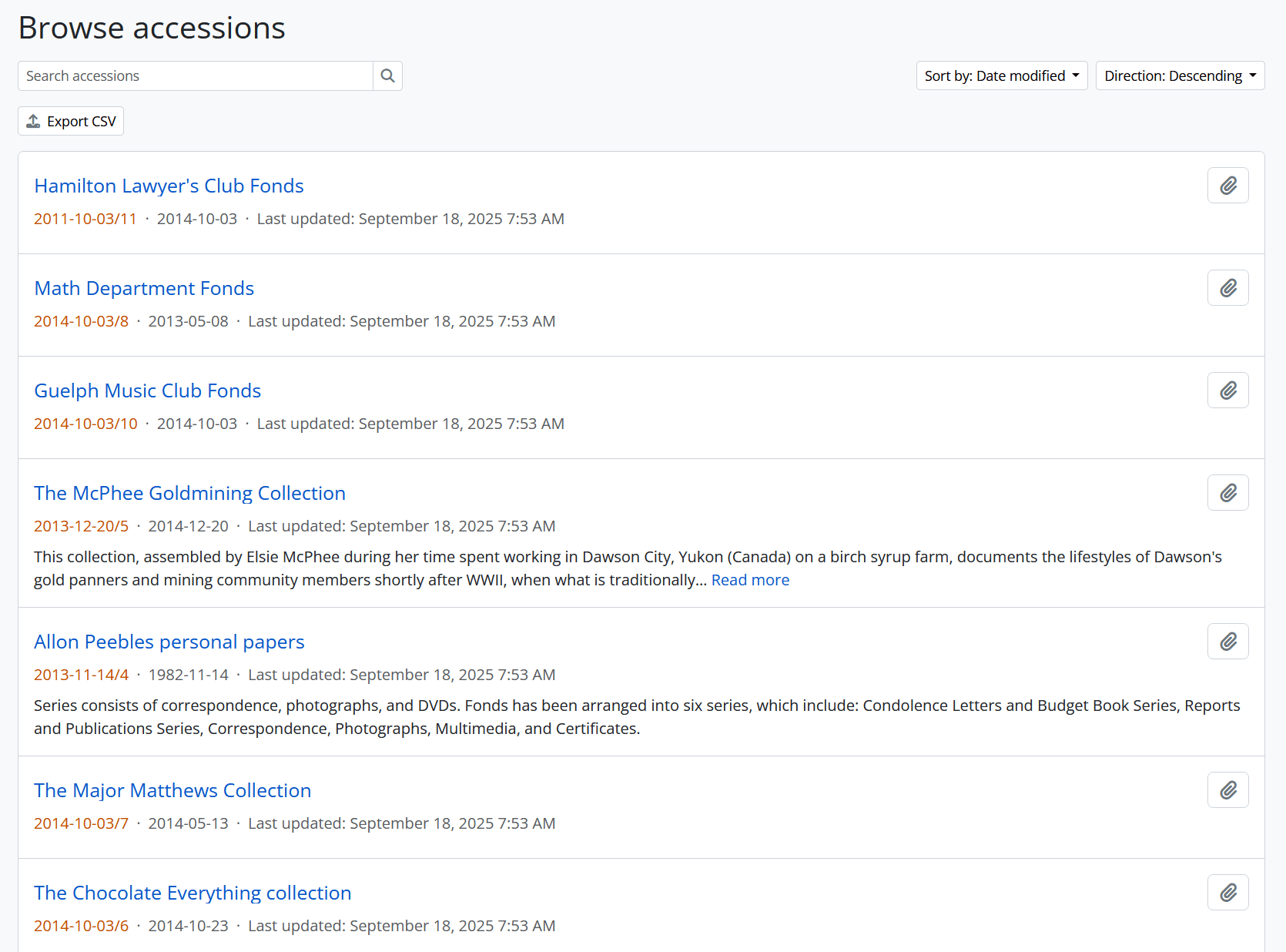
Task: Open Hamilton Lawyer's Club Fonds accession
Action: tap(169, 186)
